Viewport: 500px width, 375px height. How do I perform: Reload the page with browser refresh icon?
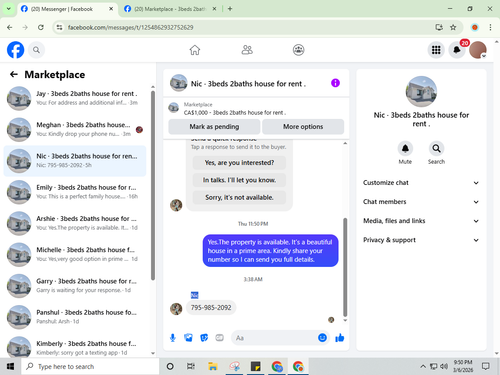(x=41, y=27)
